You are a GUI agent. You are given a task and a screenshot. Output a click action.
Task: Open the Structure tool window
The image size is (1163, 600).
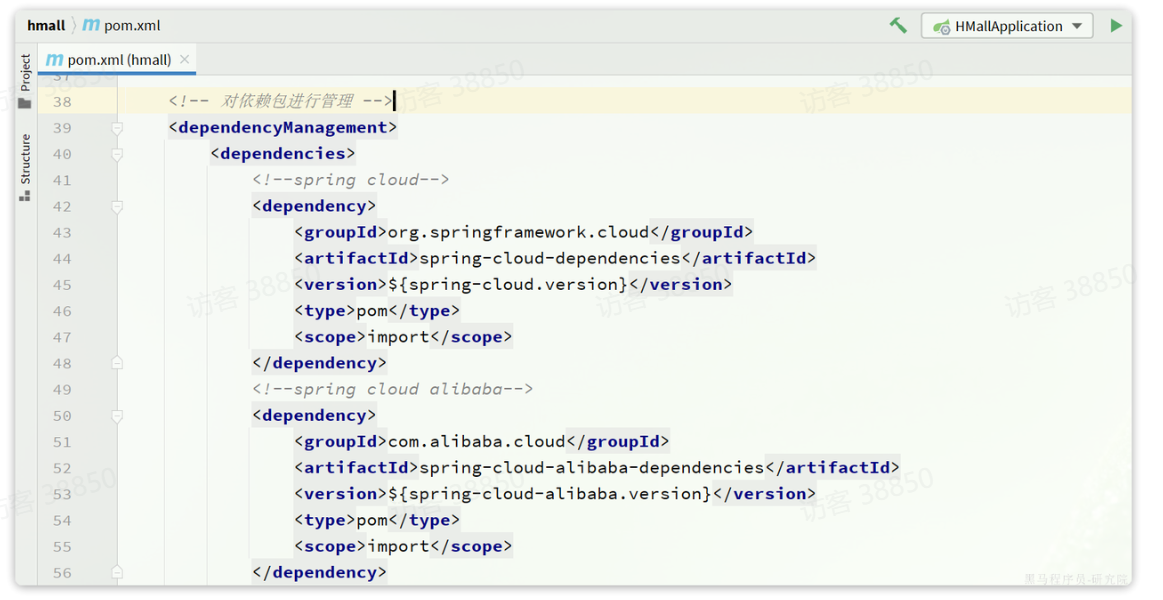[x=25, y=168]
